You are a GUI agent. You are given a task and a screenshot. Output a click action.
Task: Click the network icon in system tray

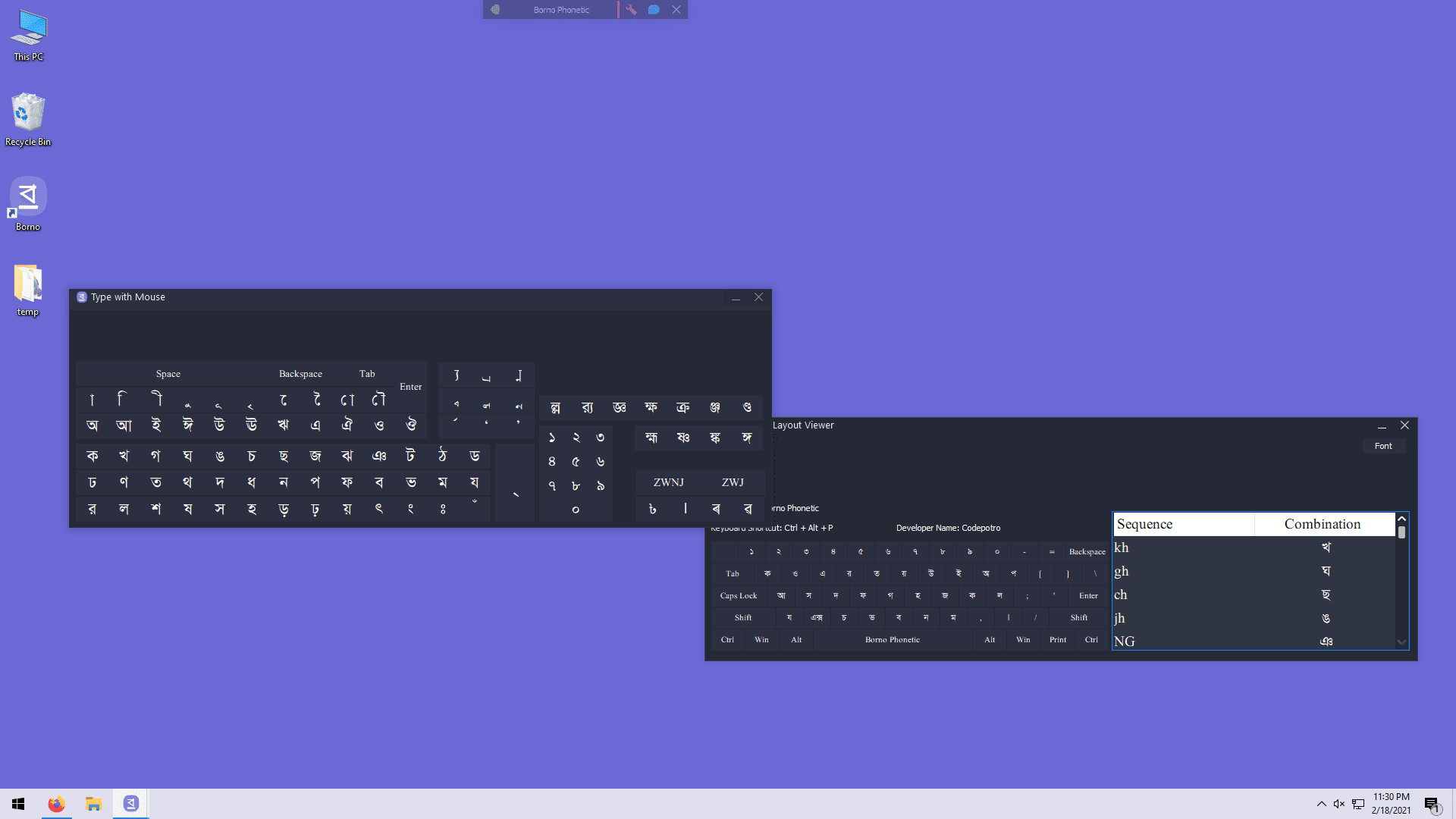pos(1358,804)
